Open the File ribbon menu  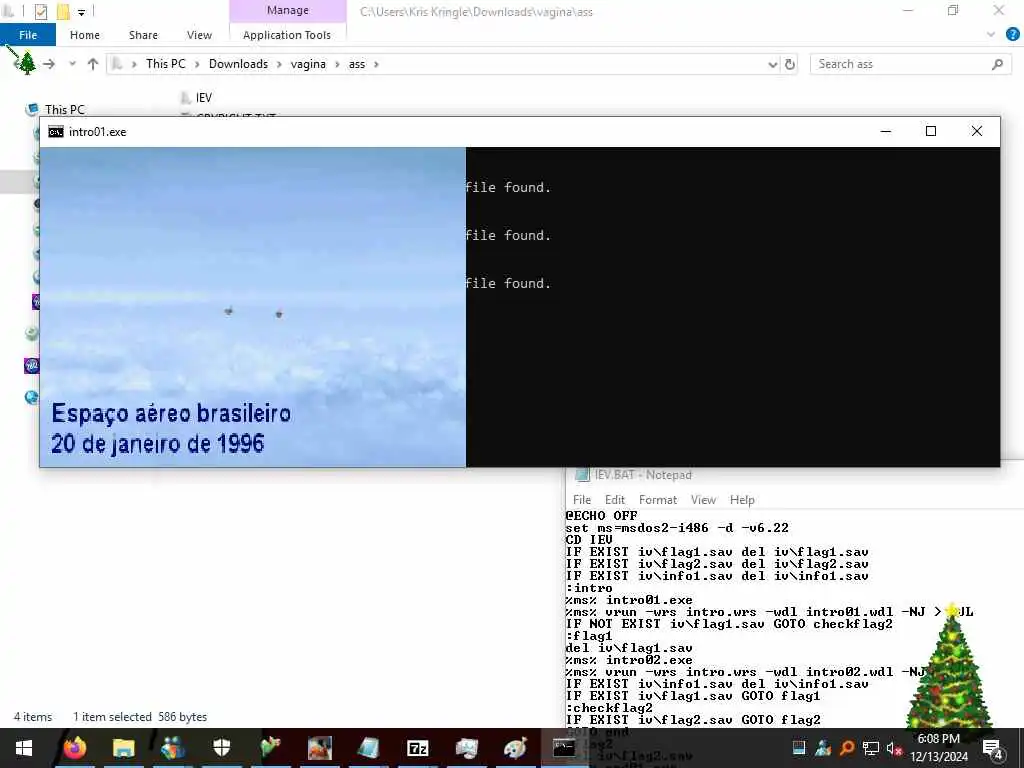pyautogui.click(x=28, y=35)
